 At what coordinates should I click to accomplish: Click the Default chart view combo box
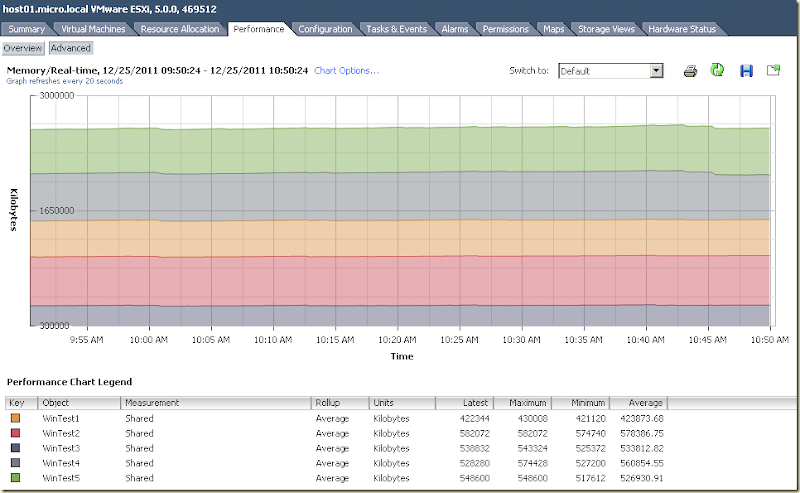611,71
